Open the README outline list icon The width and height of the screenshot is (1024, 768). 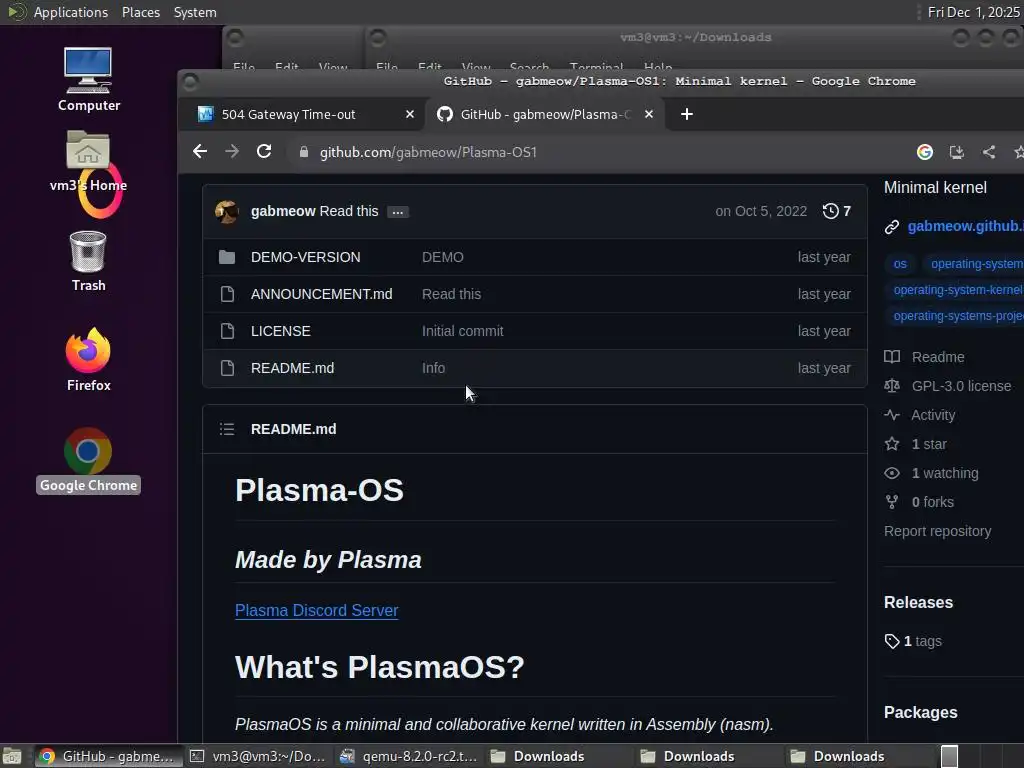[x=227, y=429]
